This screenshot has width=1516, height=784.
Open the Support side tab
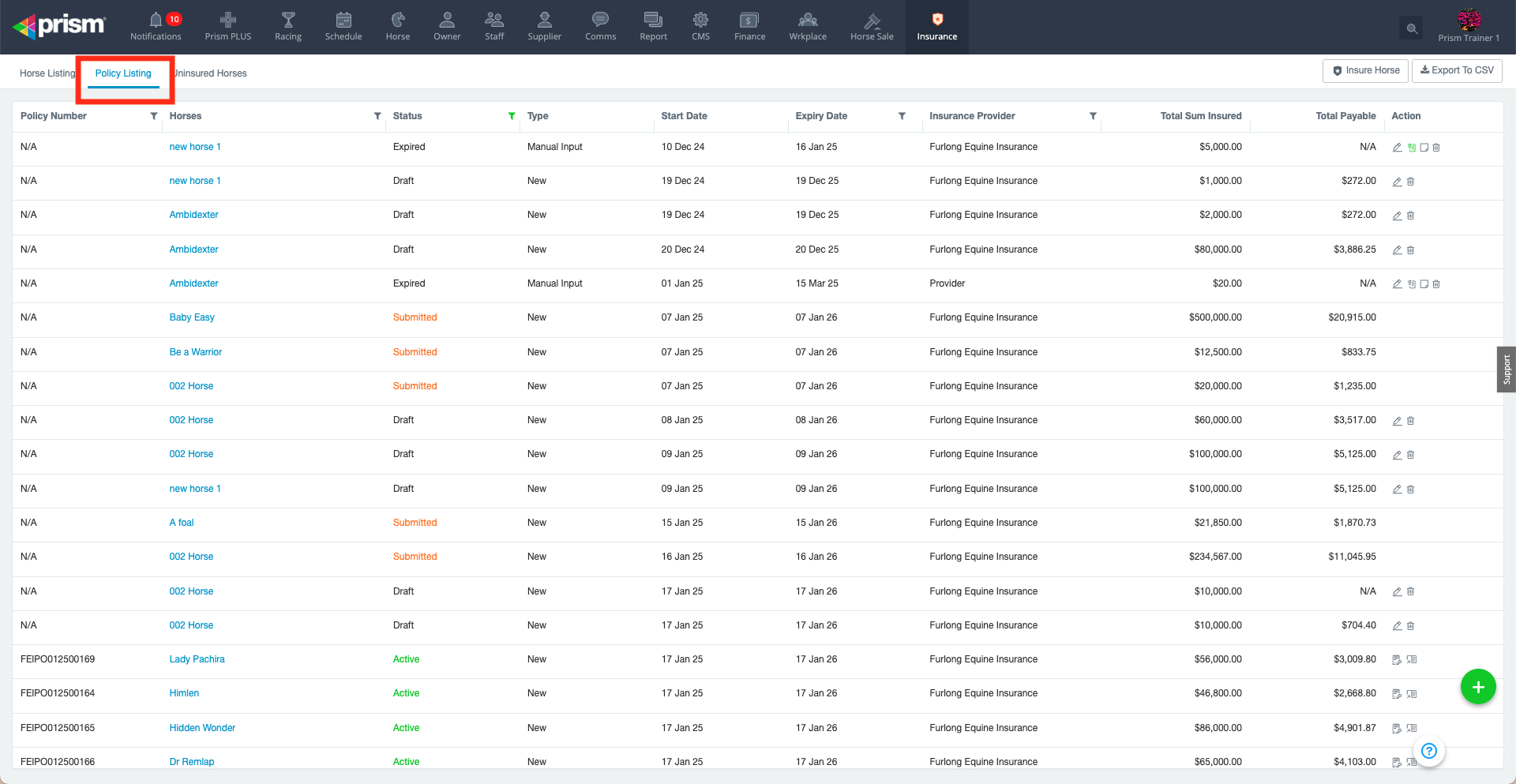tap(1506, 369)
